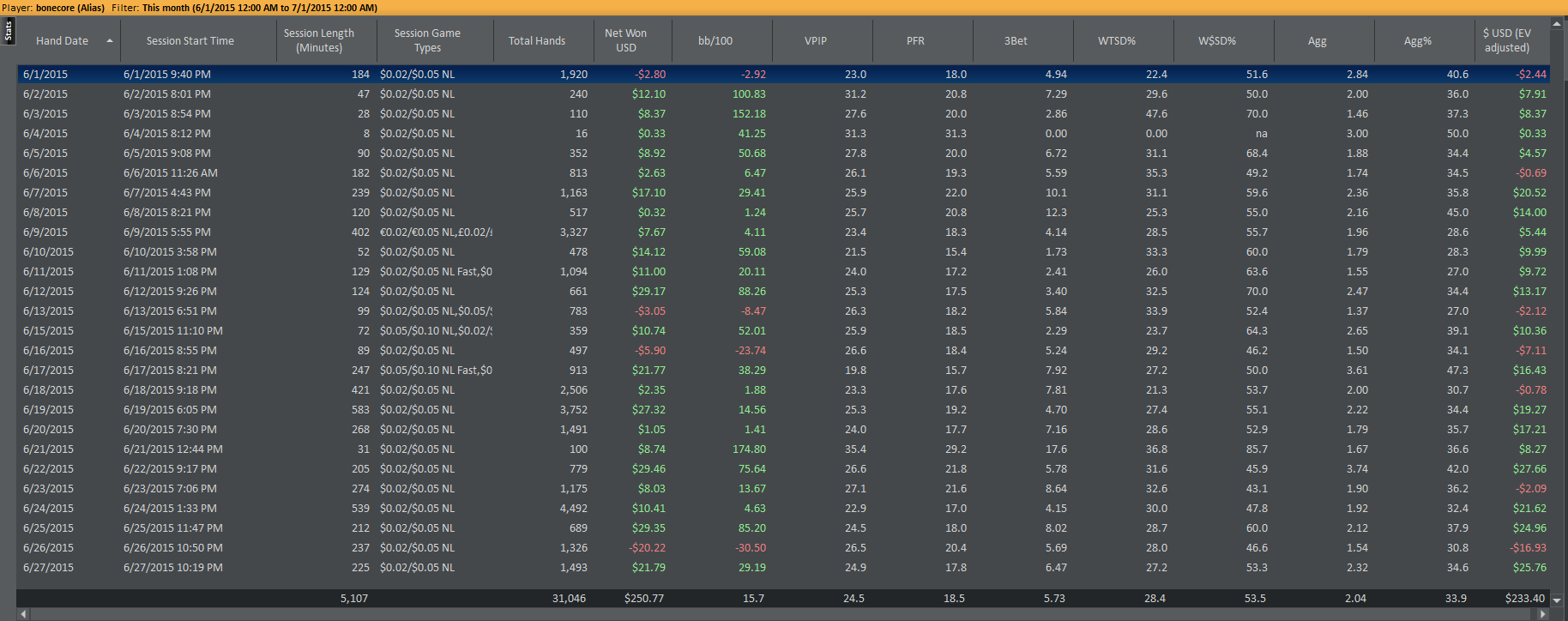The image size is (1568, 621).
Task: Click the Agg% column header
Action: coord(1418,41)
